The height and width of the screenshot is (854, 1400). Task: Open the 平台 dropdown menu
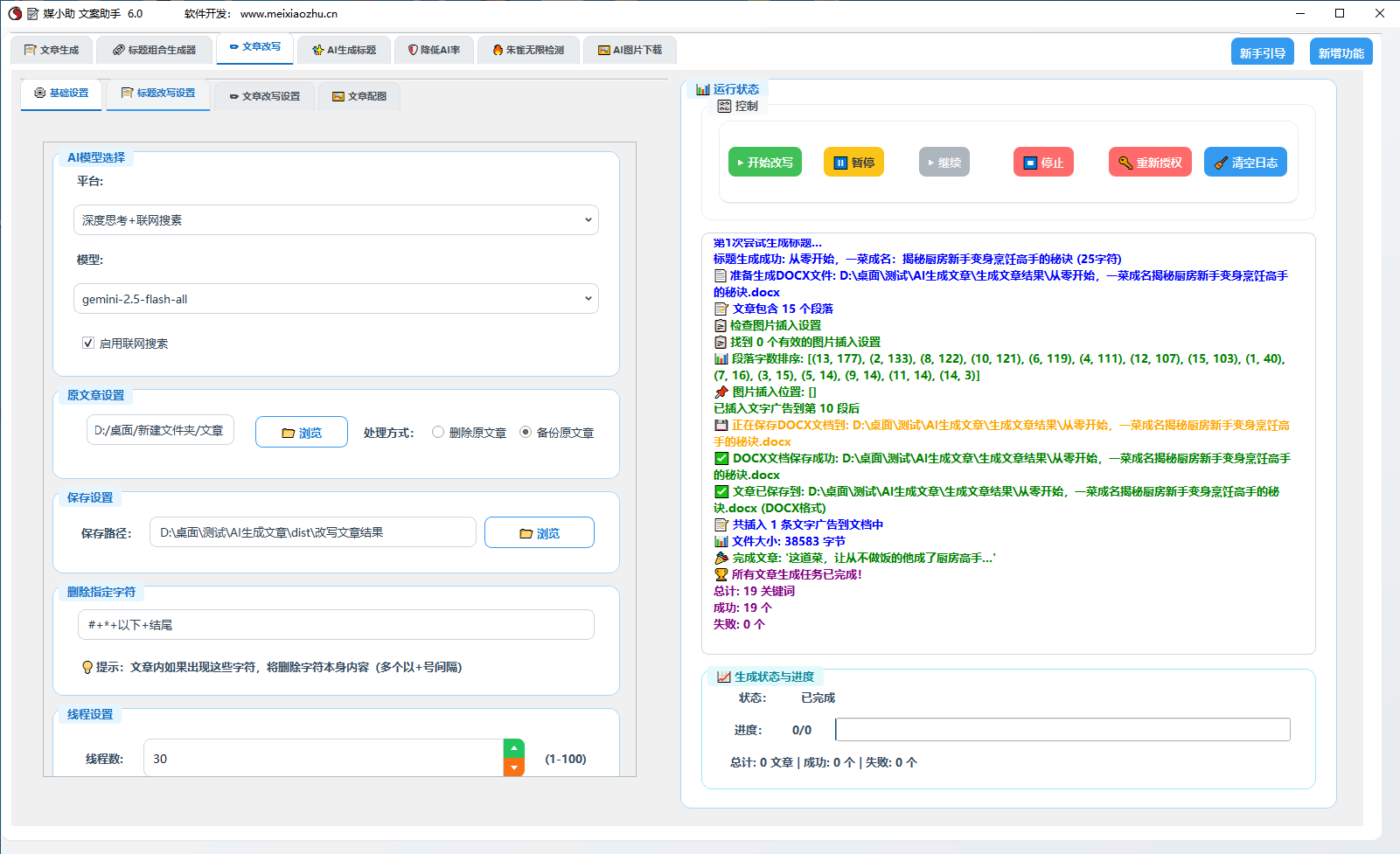tap(335, 219)
